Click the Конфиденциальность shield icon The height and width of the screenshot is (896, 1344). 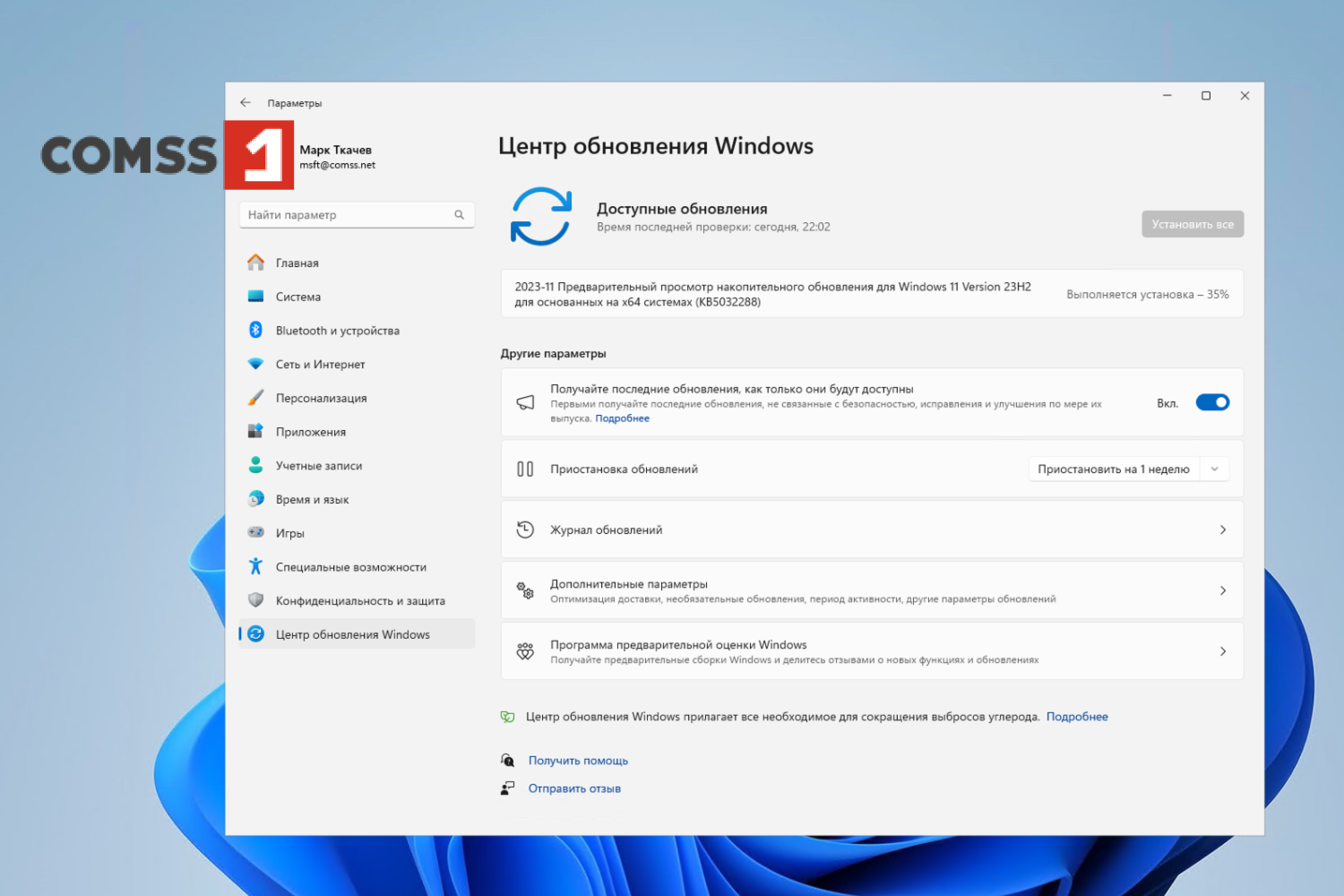coord(255,600)
